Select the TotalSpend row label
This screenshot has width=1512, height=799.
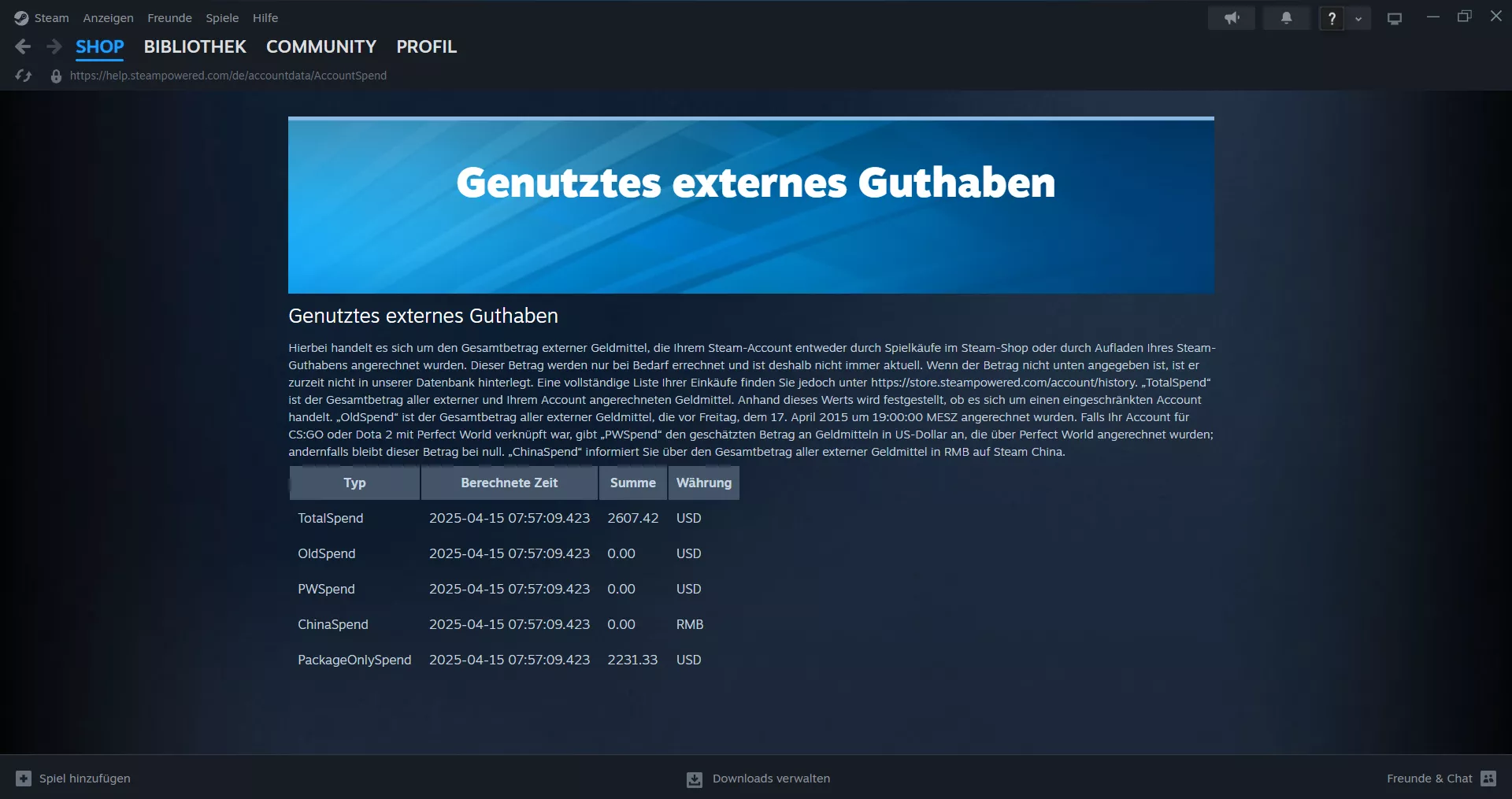pos(330,518)
